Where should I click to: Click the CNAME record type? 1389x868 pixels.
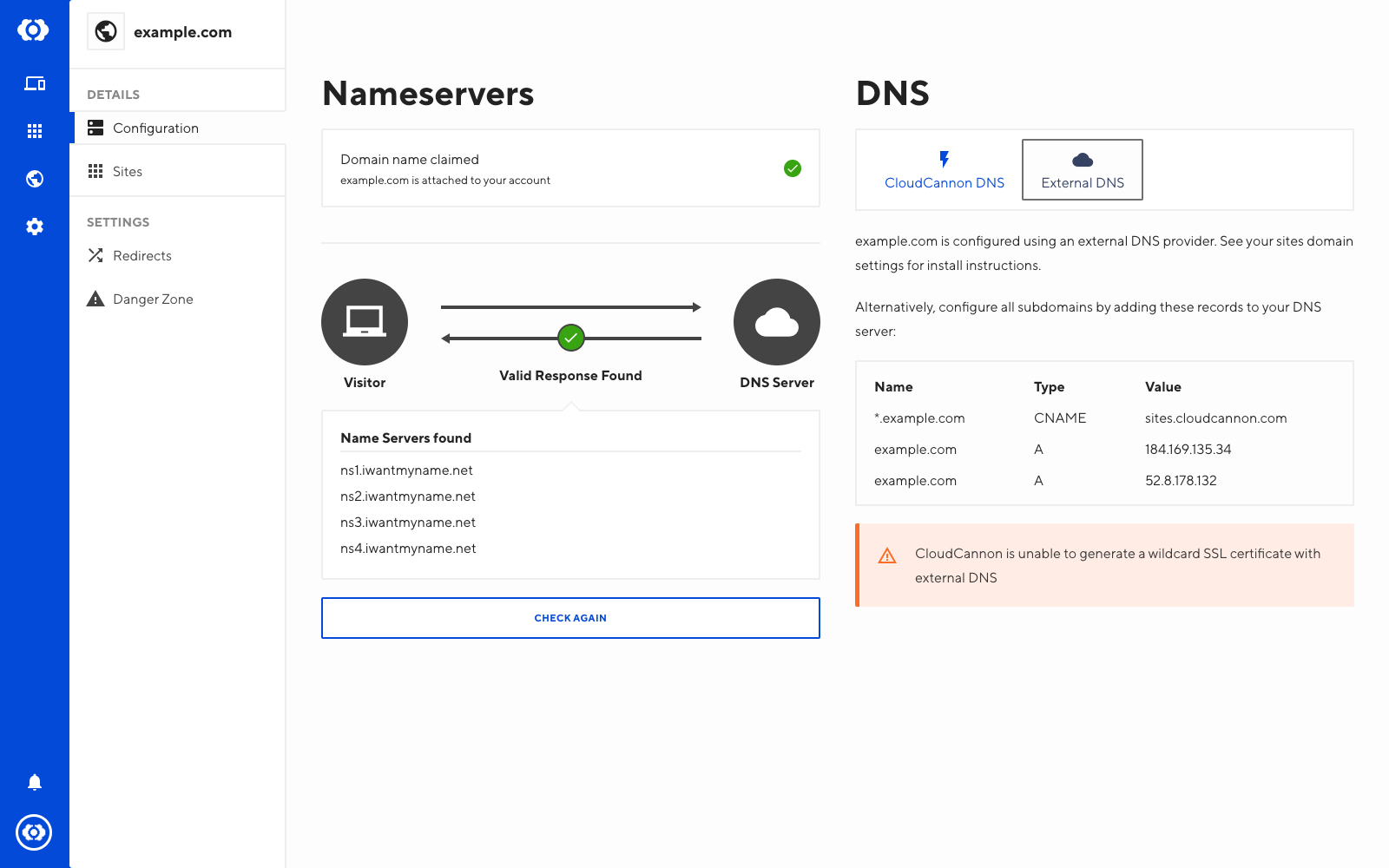1060,418
